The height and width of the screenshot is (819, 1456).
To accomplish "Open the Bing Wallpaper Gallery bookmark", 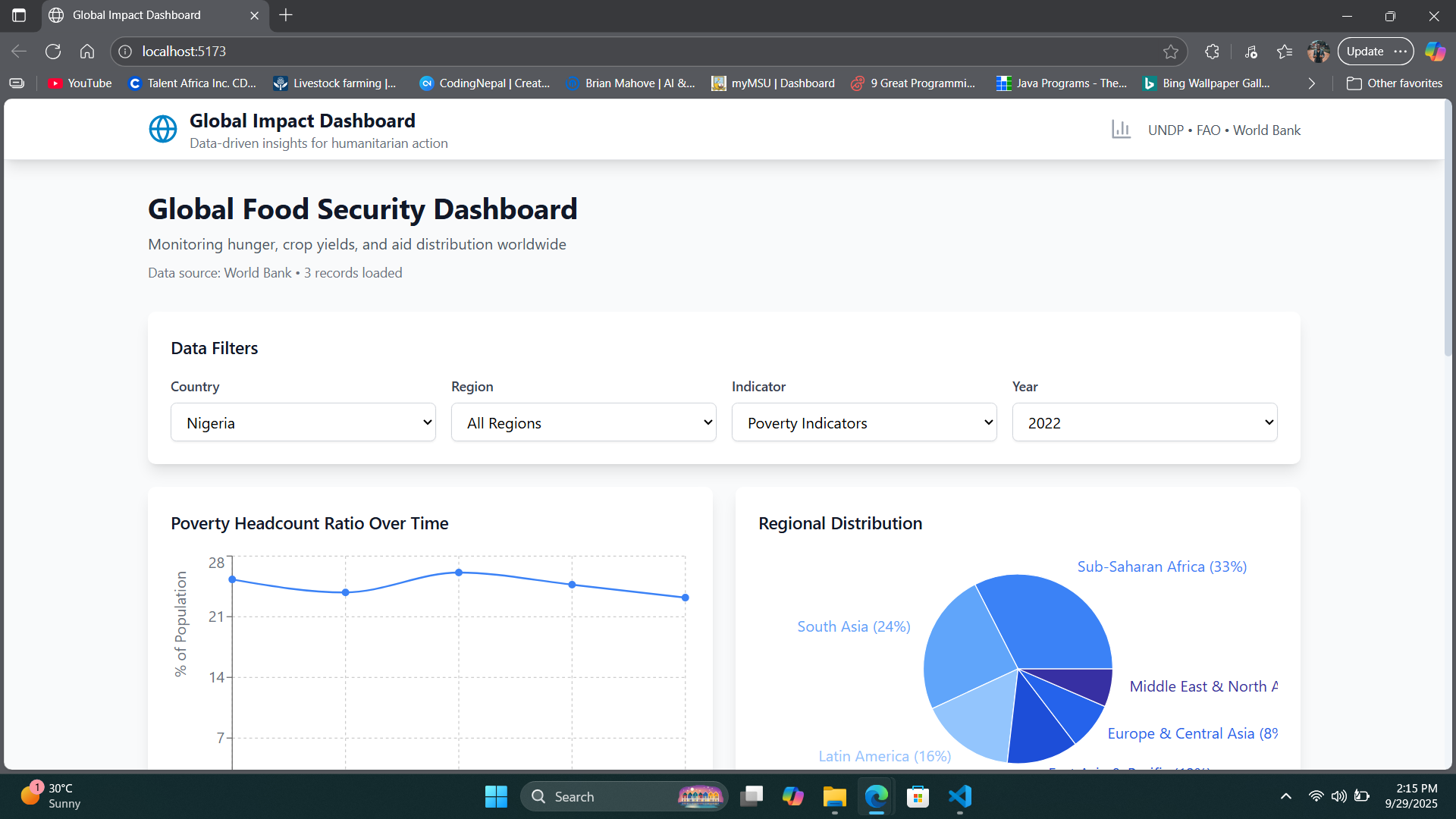I will click(x=1207, y=83).
